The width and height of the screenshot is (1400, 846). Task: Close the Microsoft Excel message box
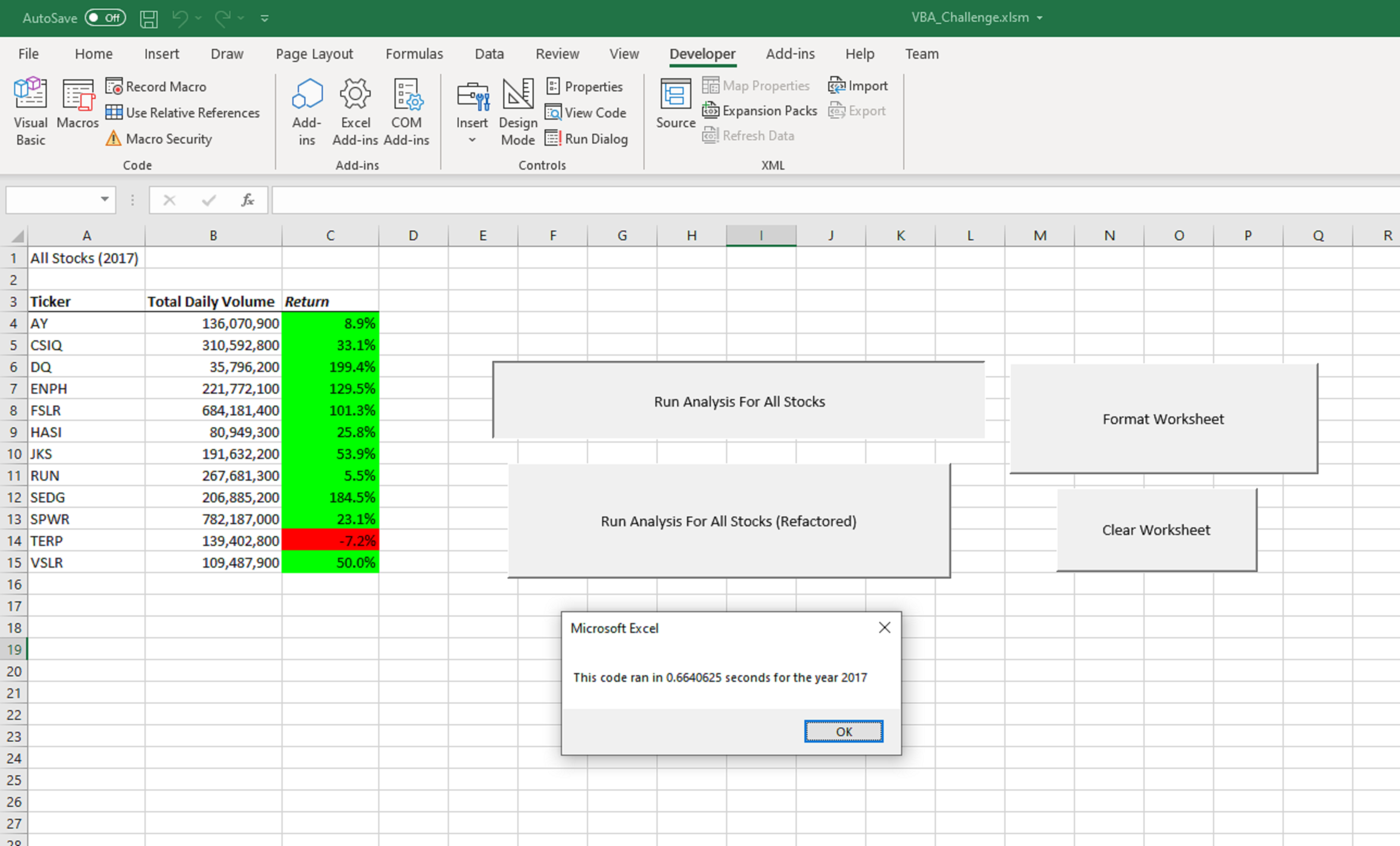pyautogui.click(x=885, y=627)
